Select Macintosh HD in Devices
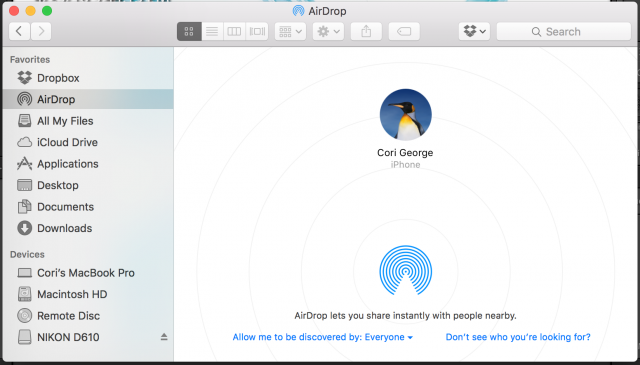Viewport: 640px width, 365px height. (x=88, y=294)
